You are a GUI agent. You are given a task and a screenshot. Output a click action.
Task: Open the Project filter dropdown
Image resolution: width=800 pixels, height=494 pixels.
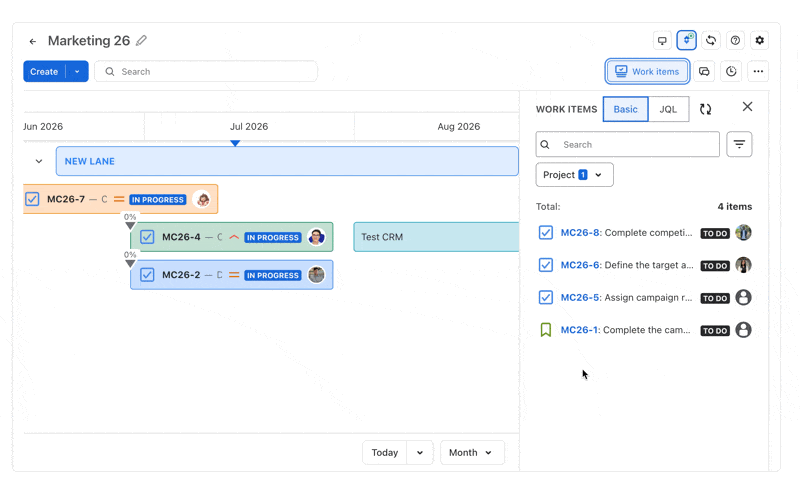574,175
